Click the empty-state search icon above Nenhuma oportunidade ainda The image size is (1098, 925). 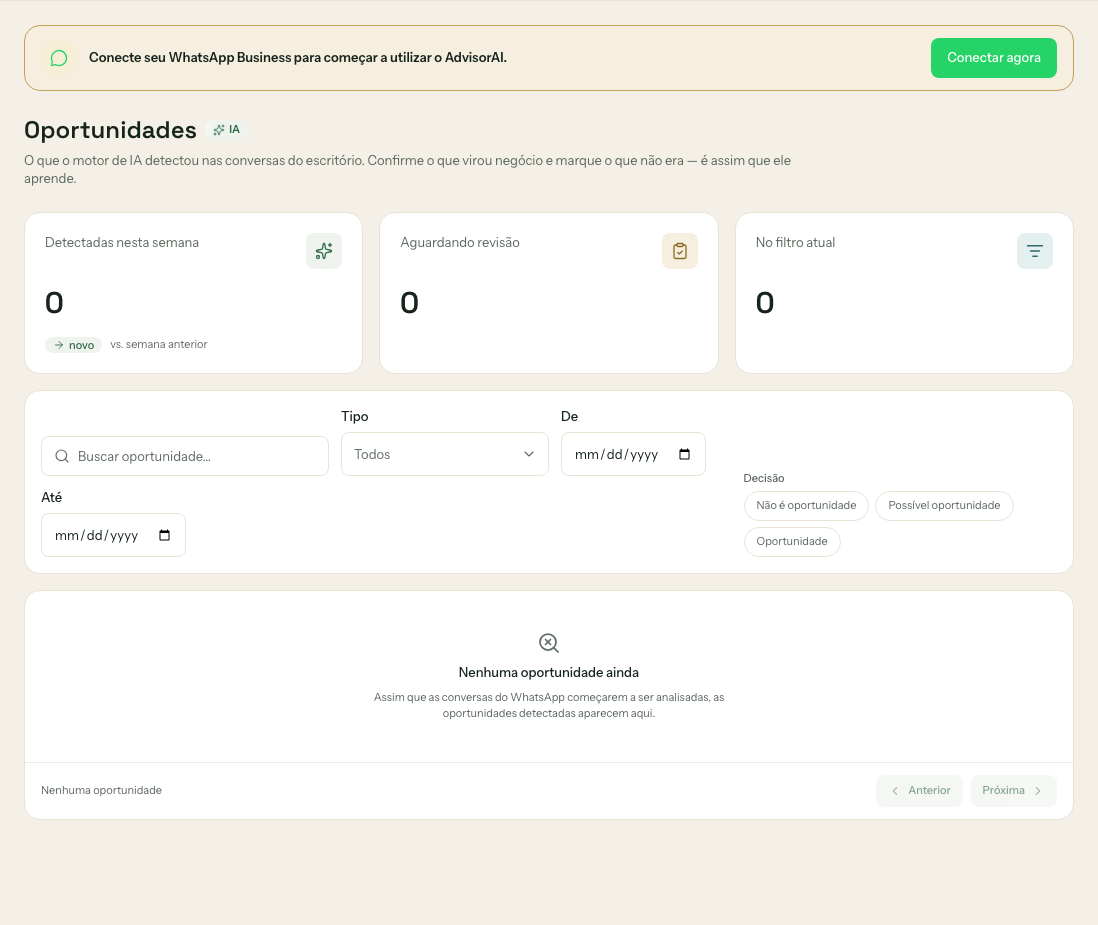click(x=549, y=643)
